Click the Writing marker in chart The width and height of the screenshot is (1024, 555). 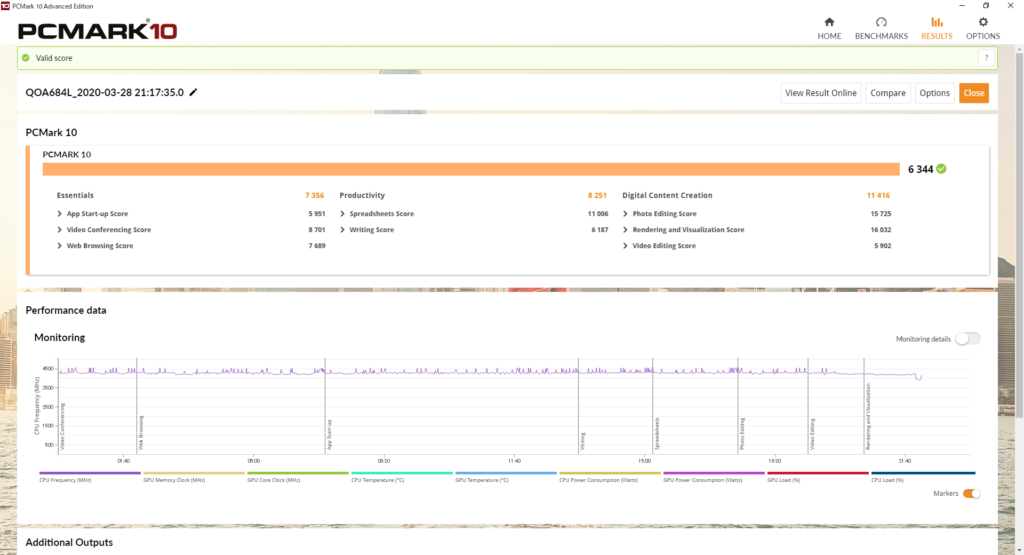coord(583,441)
